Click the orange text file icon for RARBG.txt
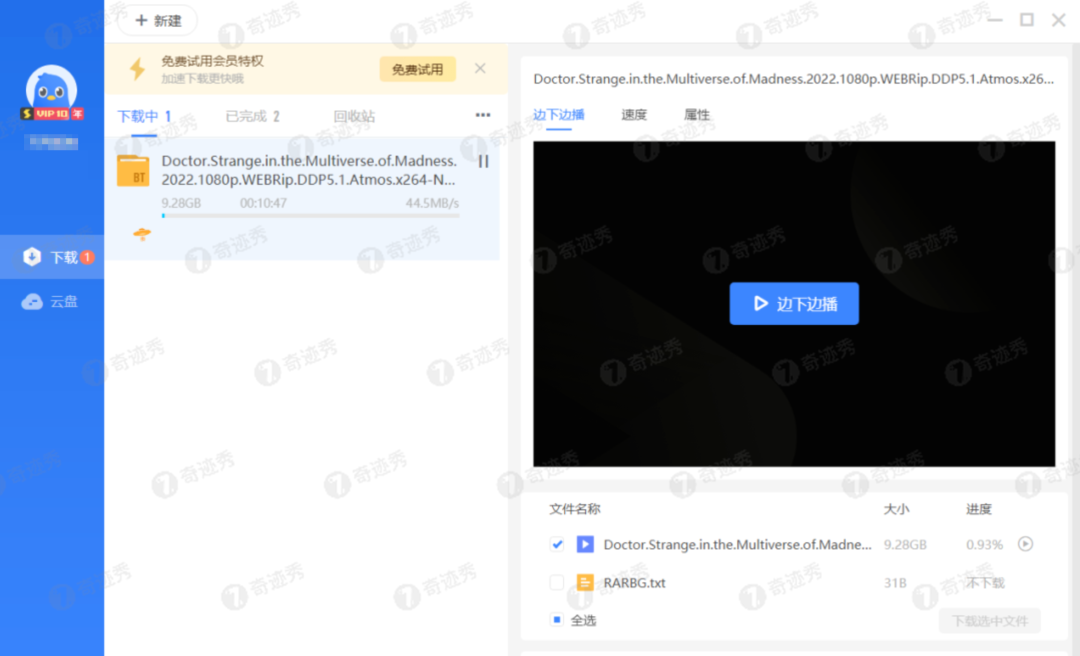 (585, 583)
